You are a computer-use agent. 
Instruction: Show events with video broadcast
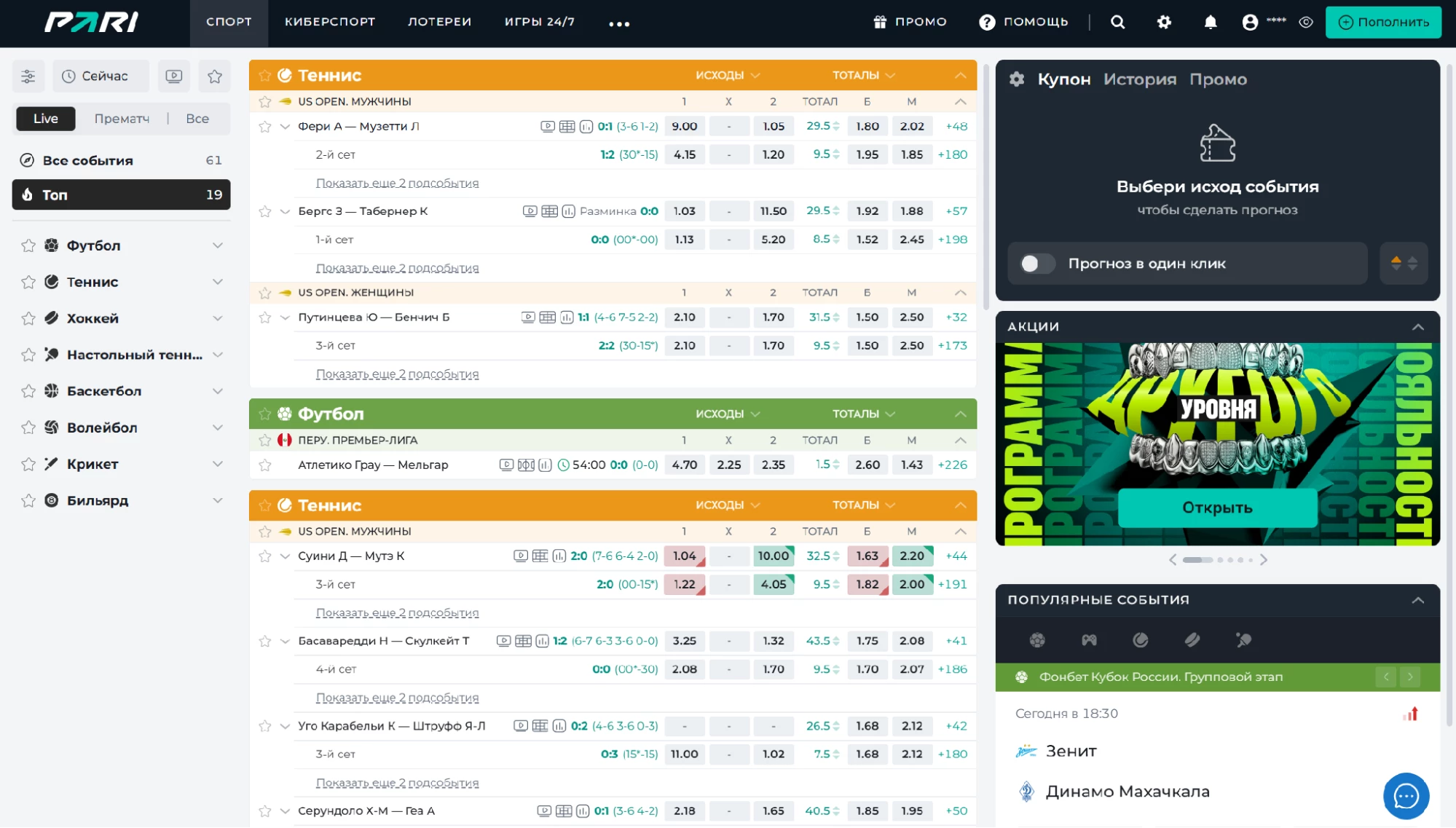click(174, 76)
